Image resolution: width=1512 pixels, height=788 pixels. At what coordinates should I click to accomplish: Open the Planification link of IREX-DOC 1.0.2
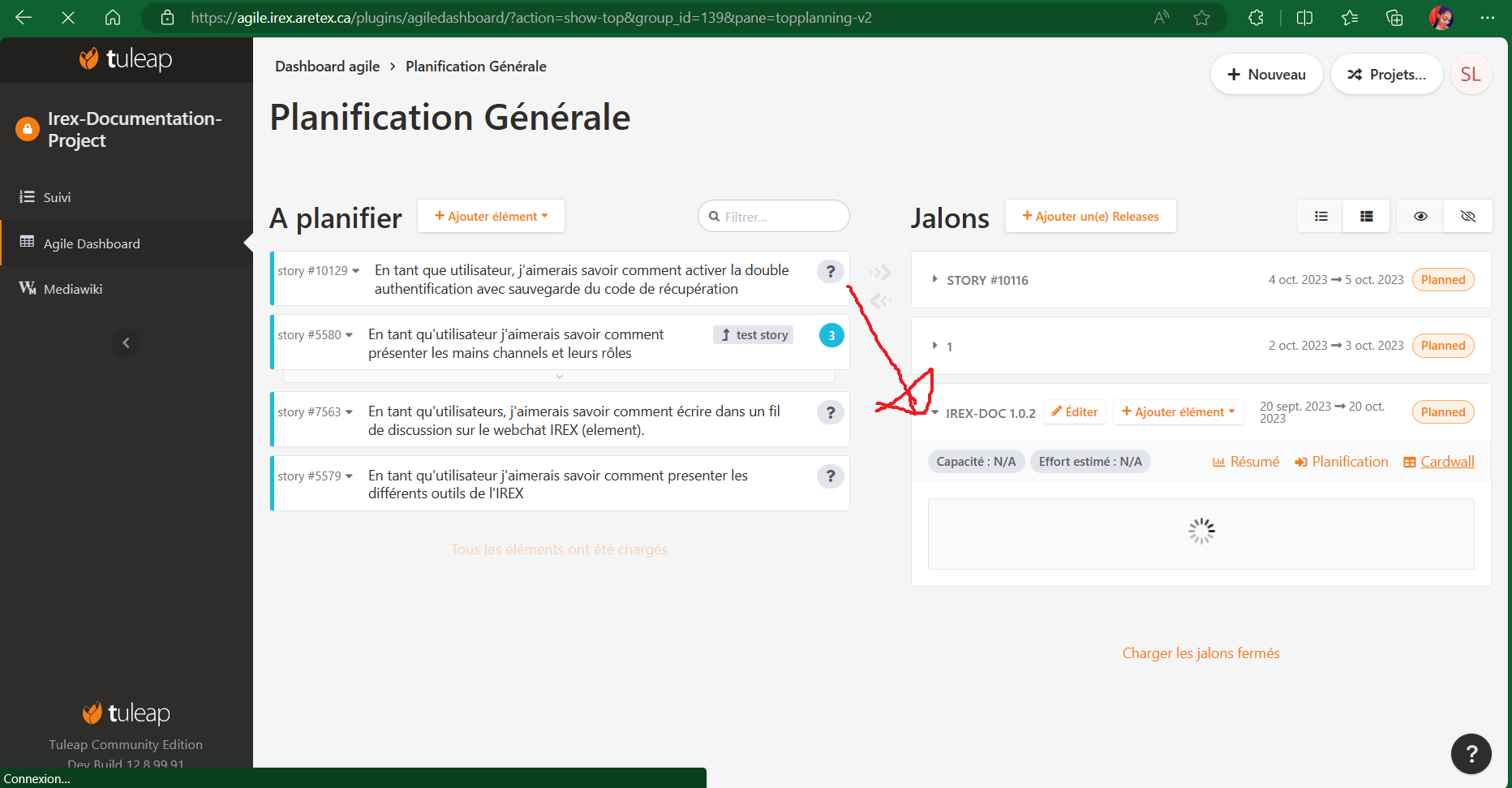(1342, 462)
